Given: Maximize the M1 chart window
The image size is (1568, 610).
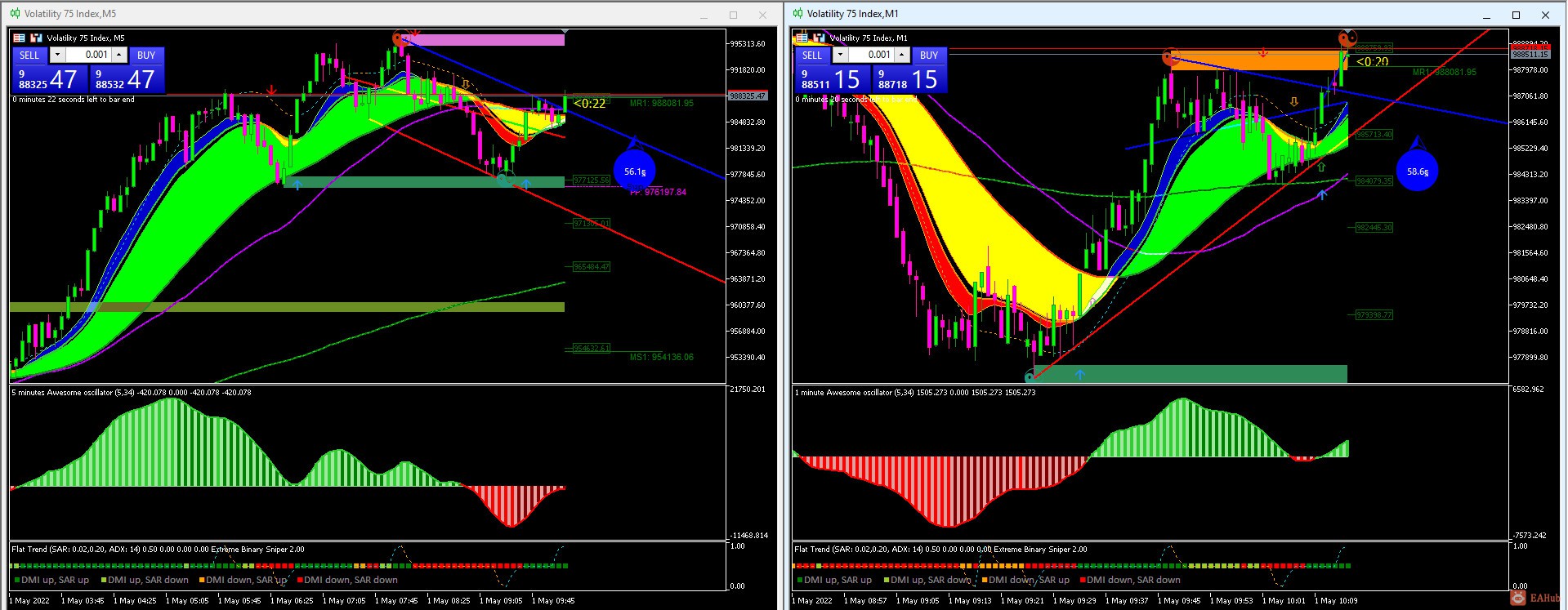Looking at the screenshot, I should coord(1516,15).
